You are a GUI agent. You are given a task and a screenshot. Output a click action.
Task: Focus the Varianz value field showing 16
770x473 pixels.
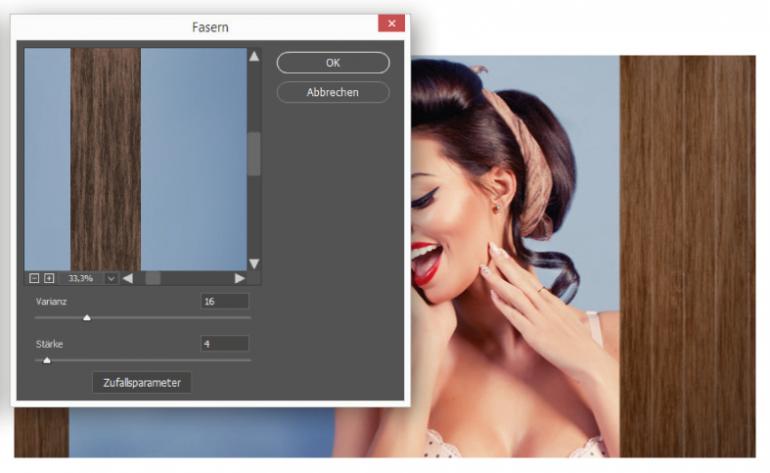pyautogui.click(x=225, y=301)
